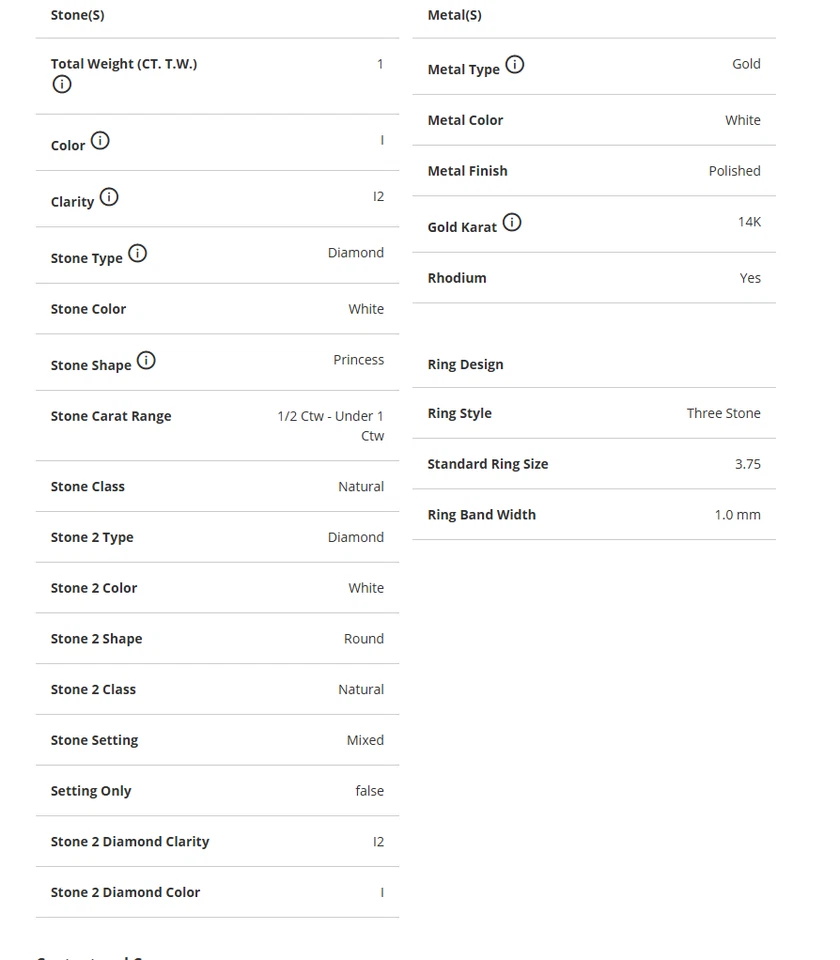
Task: Show info for Stone Type
Action: pos(138,253)
